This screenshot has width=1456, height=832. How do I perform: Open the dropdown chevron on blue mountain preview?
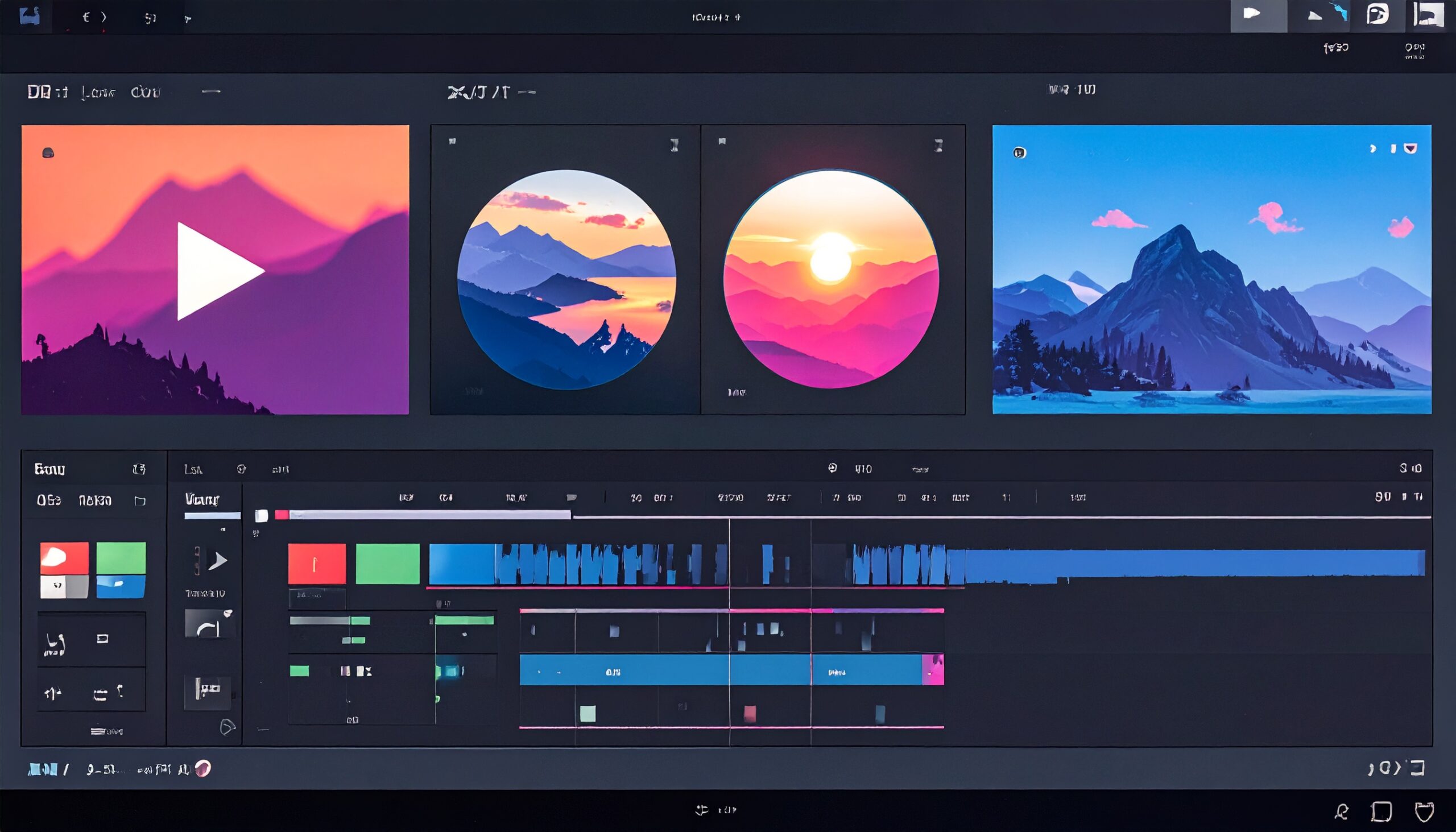pos(1410,148)
